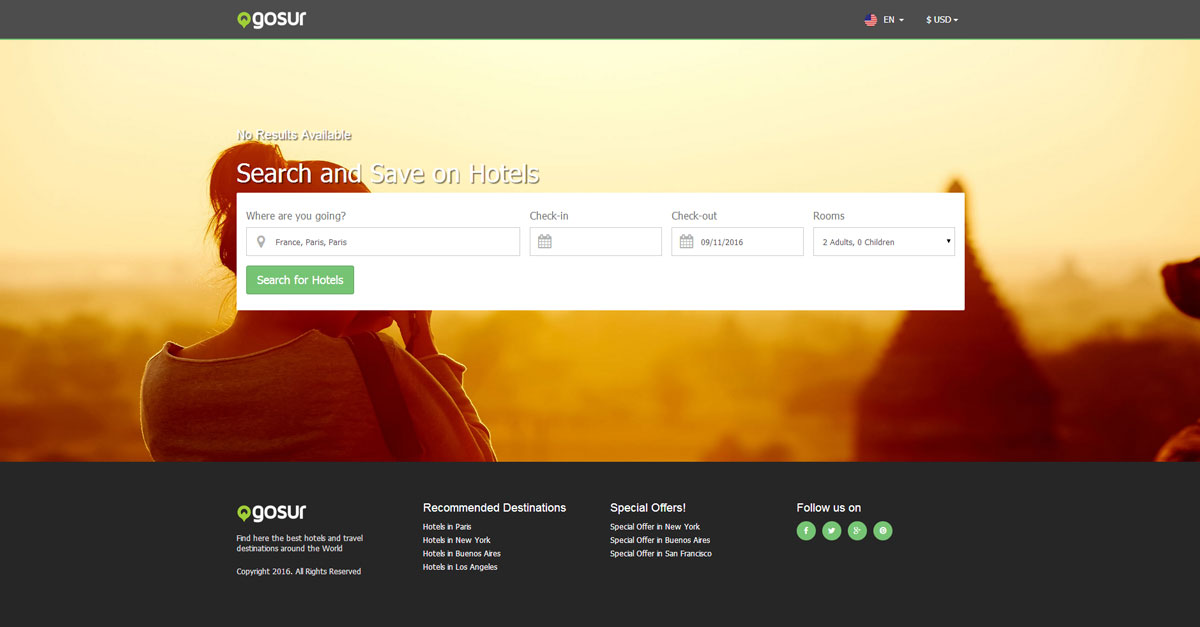
Task: Open Special Offer in San Francisco
Action: pyautogui.click(x=661, y=554)
